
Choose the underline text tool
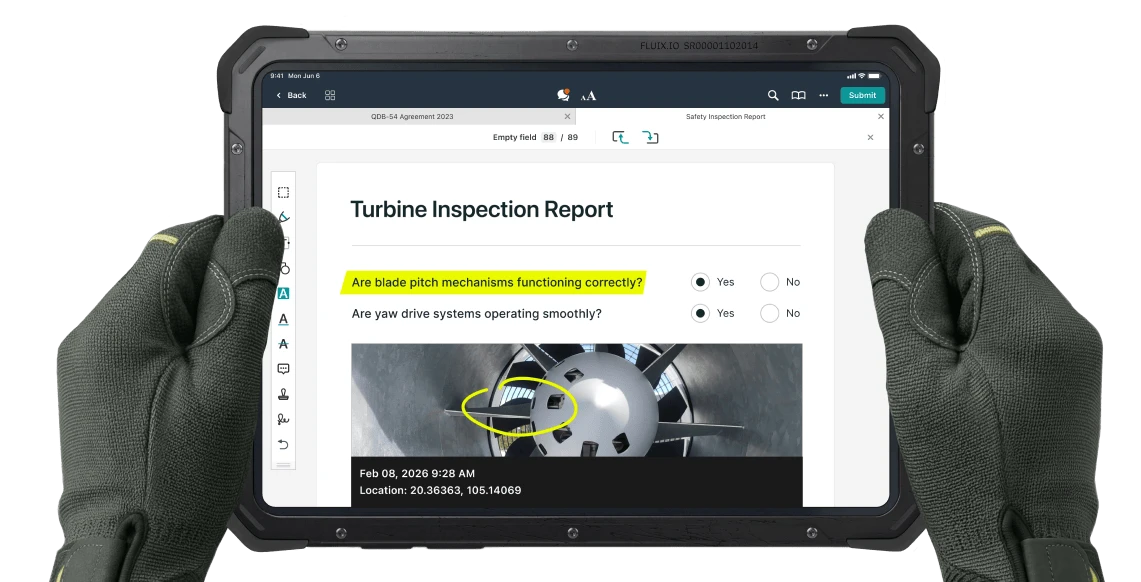click(x=283, y=319)
